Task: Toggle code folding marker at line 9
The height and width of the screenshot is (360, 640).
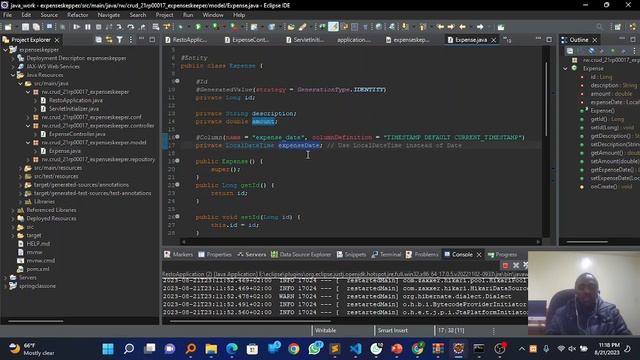Action: [x=177, y=81]
